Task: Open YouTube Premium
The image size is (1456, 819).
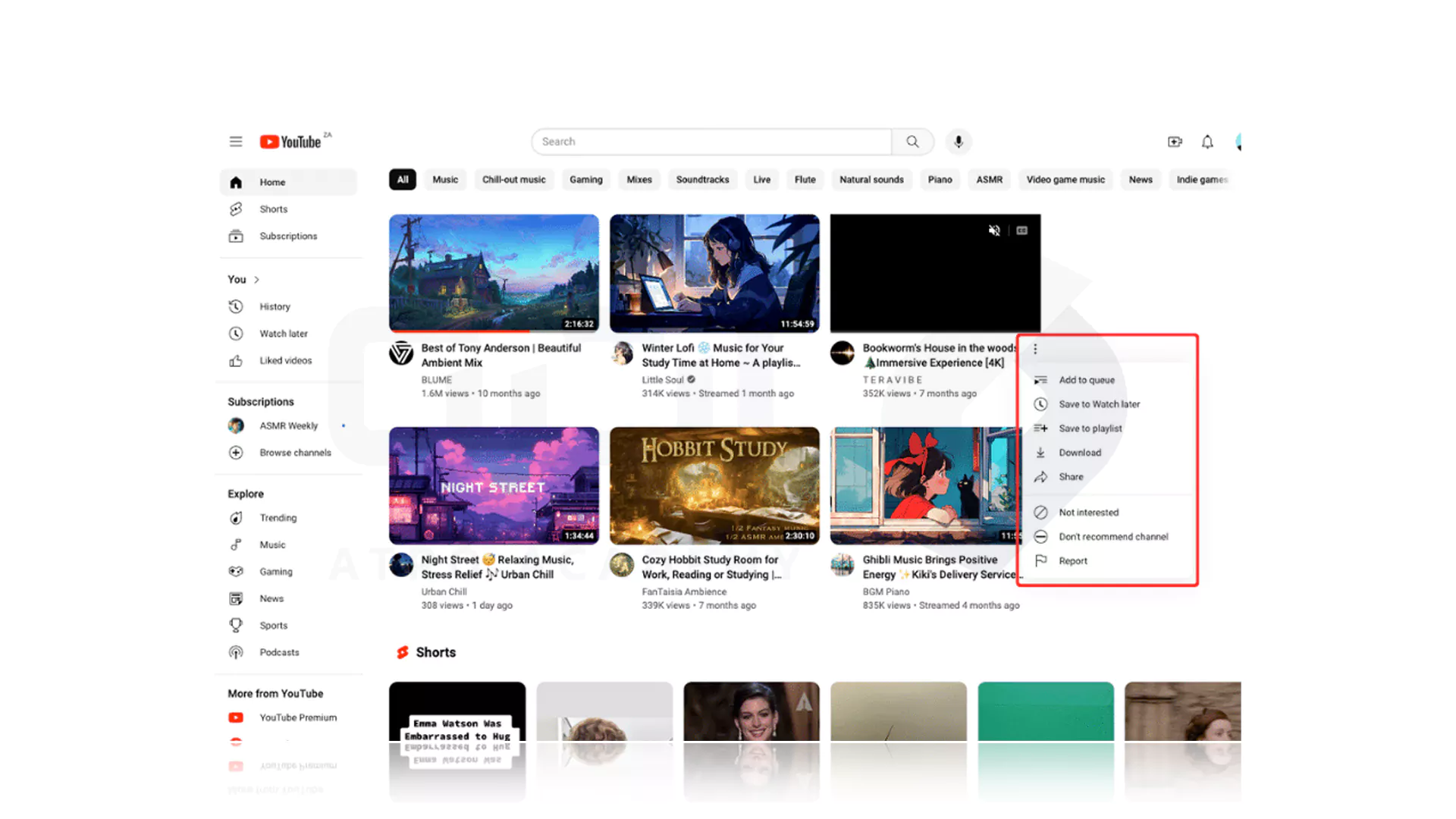Action: tap(288, 718)
